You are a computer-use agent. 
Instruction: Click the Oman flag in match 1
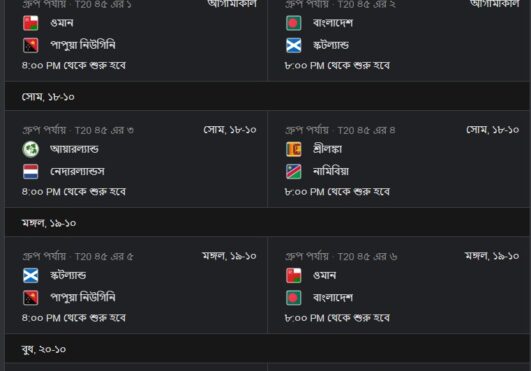tap(30, 23)
